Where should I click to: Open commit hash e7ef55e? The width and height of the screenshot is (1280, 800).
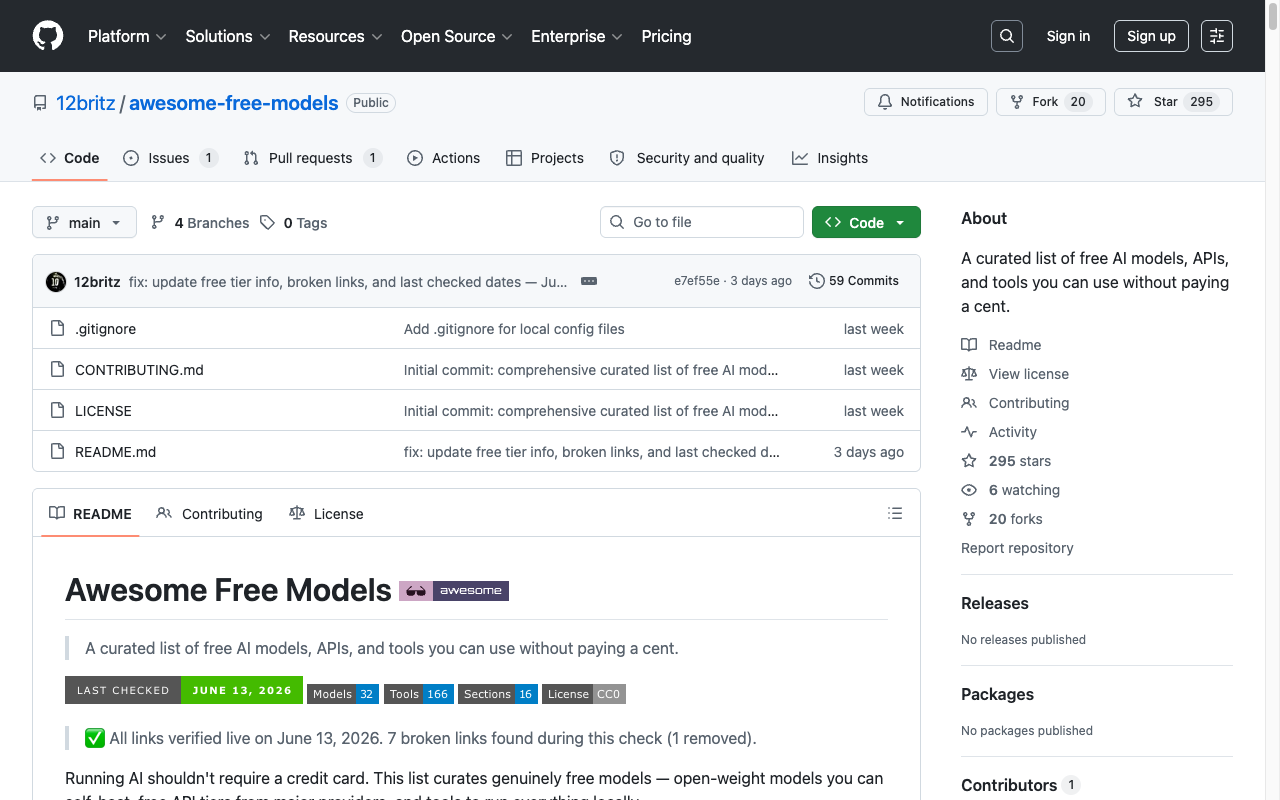tap(697, 281)
